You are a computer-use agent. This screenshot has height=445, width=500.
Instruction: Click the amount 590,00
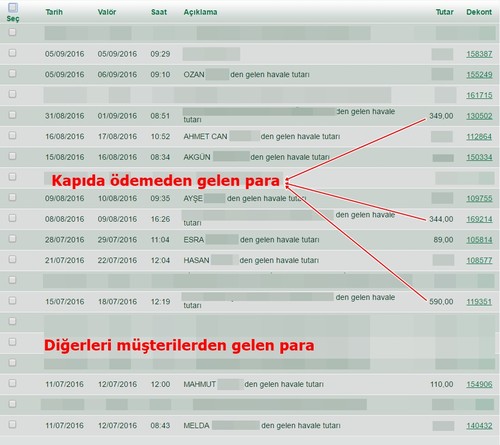[x=441, y=302]
